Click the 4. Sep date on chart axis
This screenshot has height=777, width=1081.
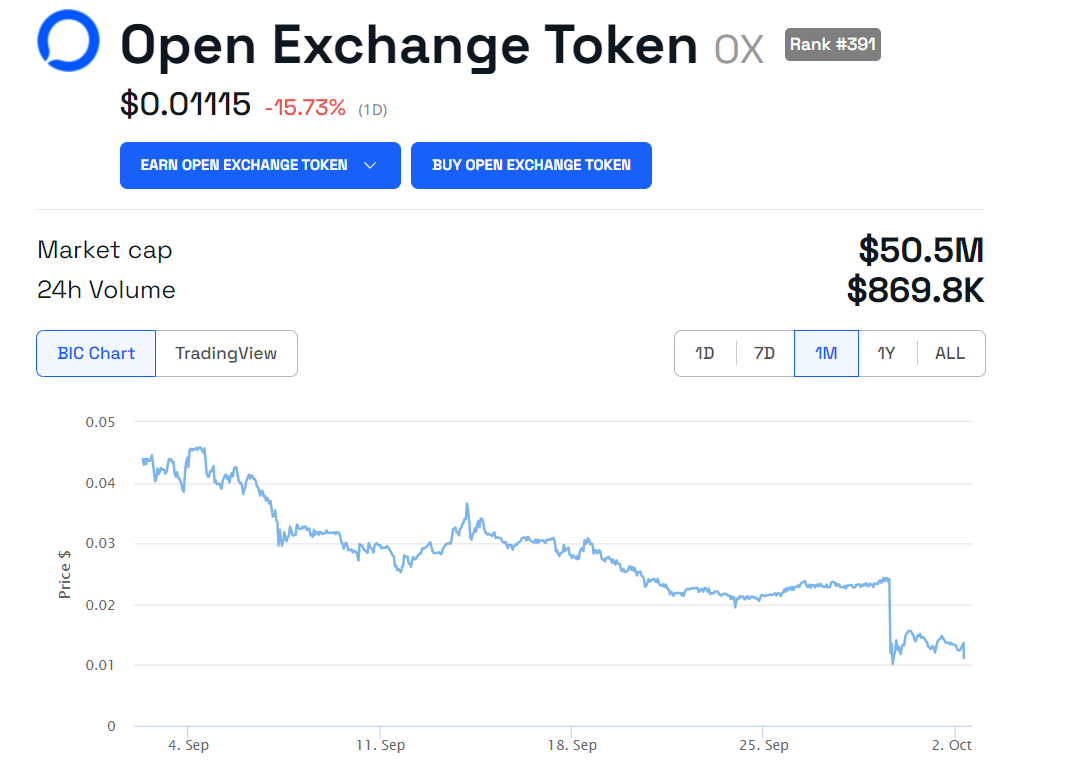[x=188, y=745]
